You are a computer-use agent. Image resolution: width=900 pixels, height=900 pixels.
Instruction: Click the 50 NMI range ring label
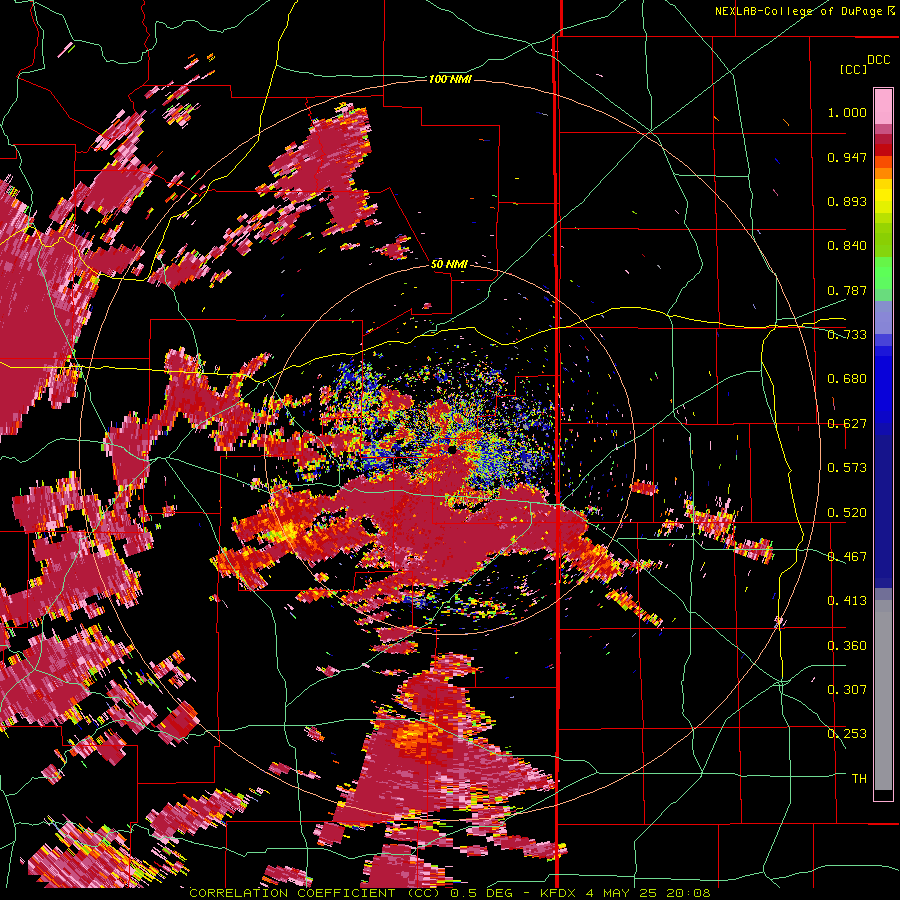[x=449, y=264]
